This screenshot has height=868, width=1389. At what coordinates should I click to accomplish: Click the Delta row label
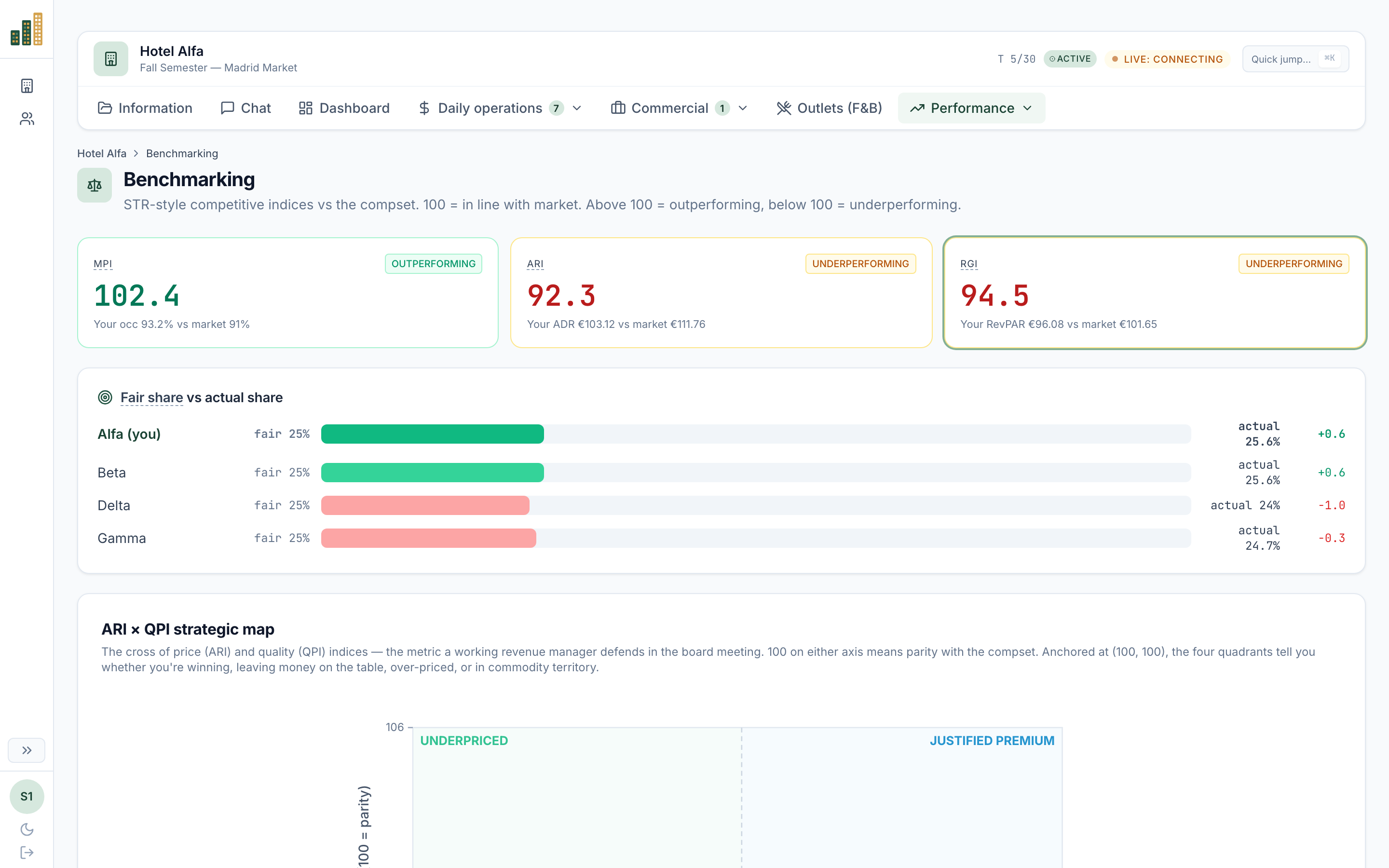pos(114,505)
